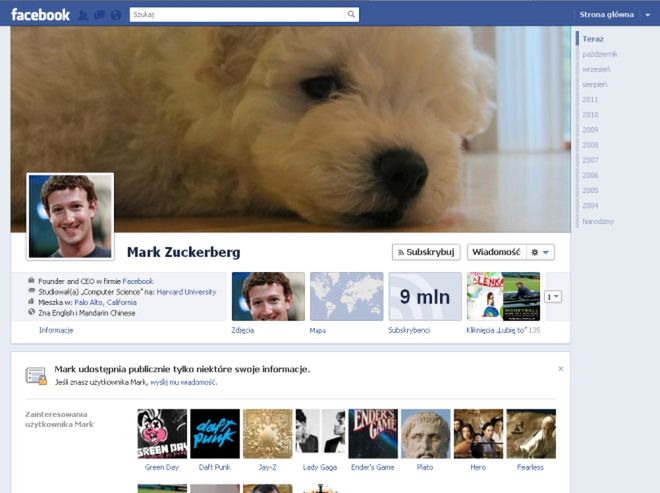Click the work briefcase icon beside Founder
The height and width of the screenshot is (493, 660).
tap(31, 280)
